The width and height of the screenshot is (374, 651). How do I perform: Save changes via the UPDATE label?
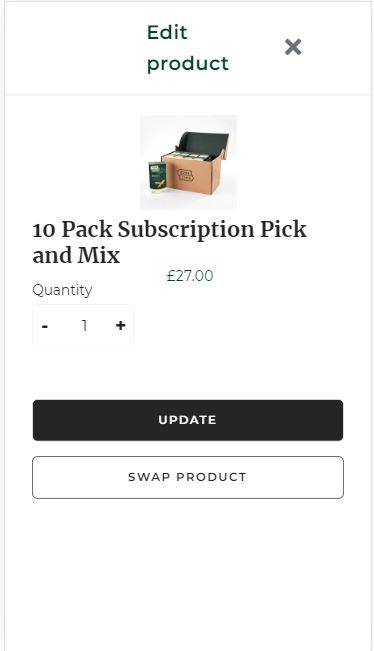[x=187, y=420]
